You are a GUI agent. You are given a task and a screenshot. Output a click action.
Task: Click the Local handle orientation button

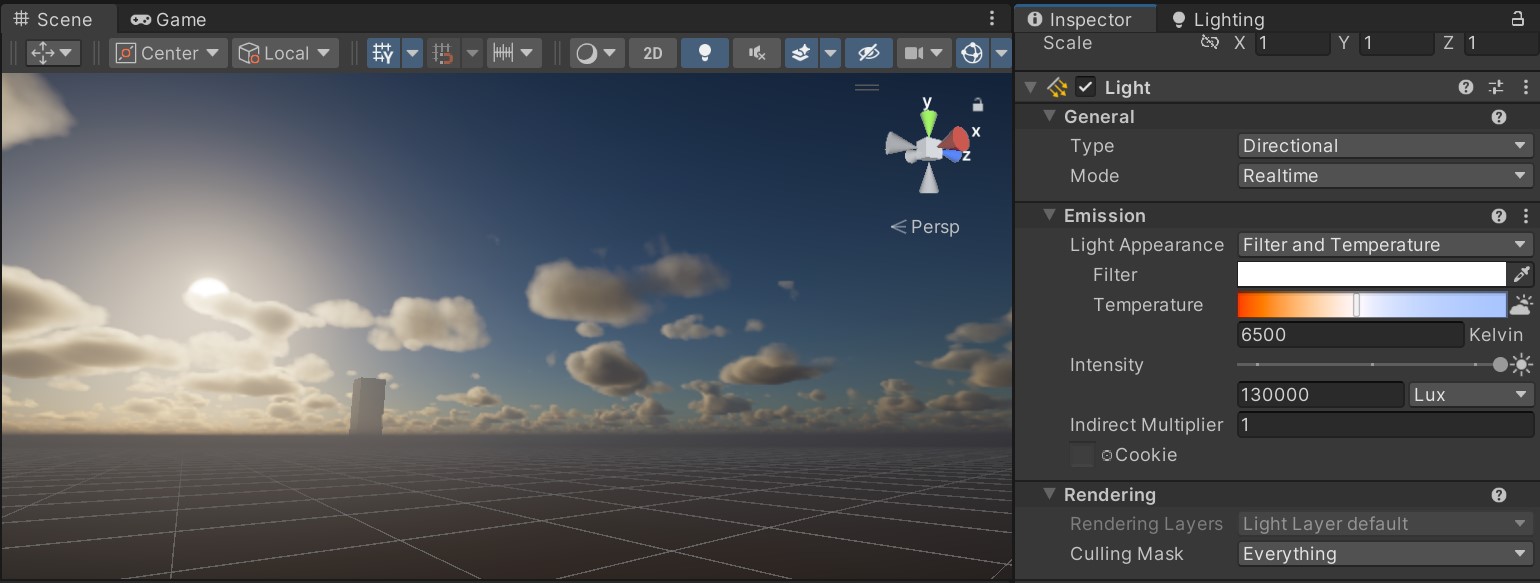285,53
